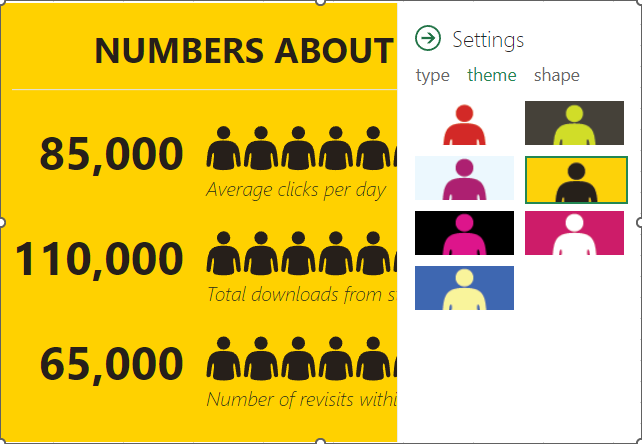Click first person icon in 110,000 row
The height and width of the screenshot is (444, 642).
click(224, 253)
